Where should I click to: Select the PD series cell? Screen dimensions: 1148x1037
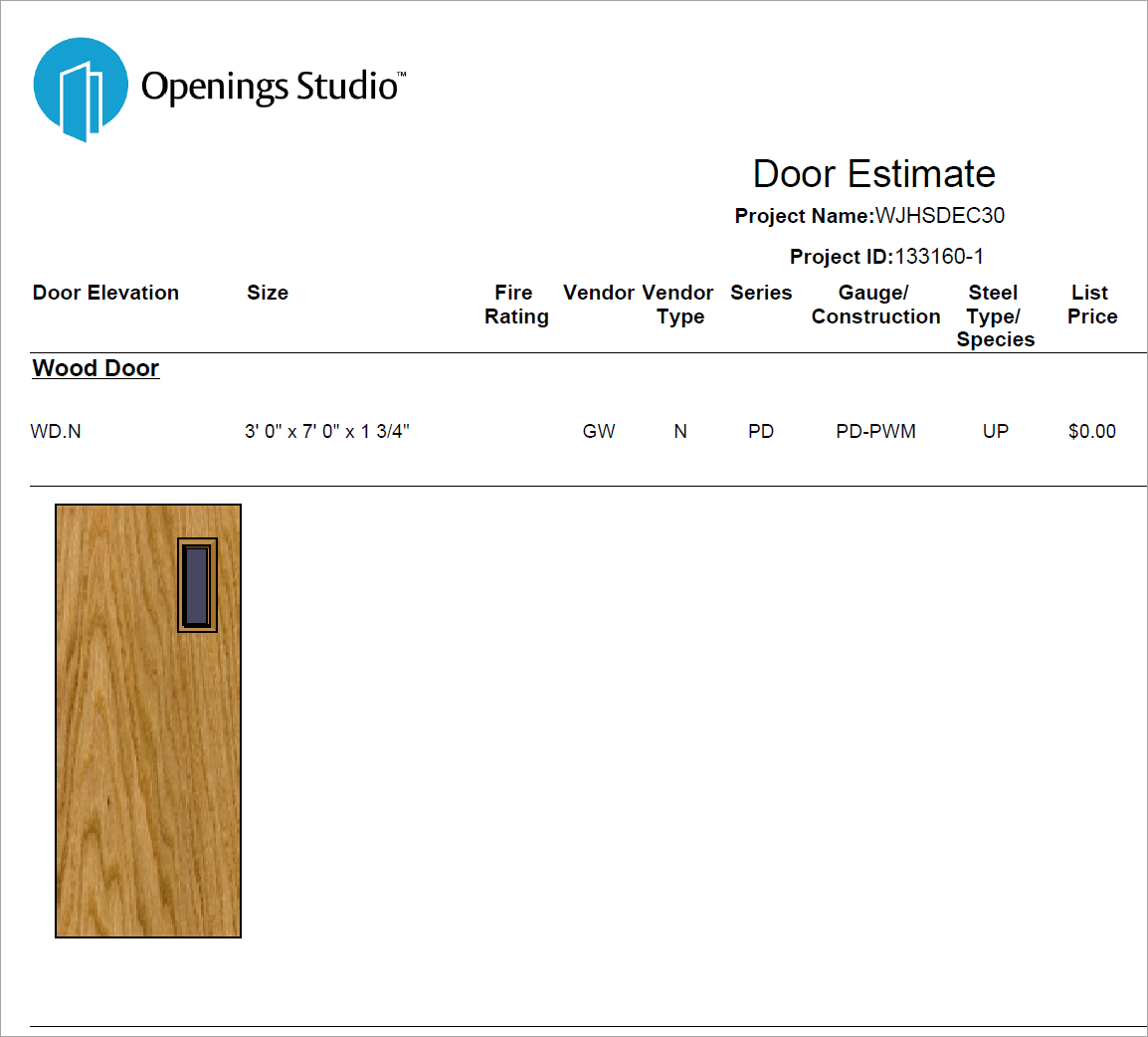[761, 431]
